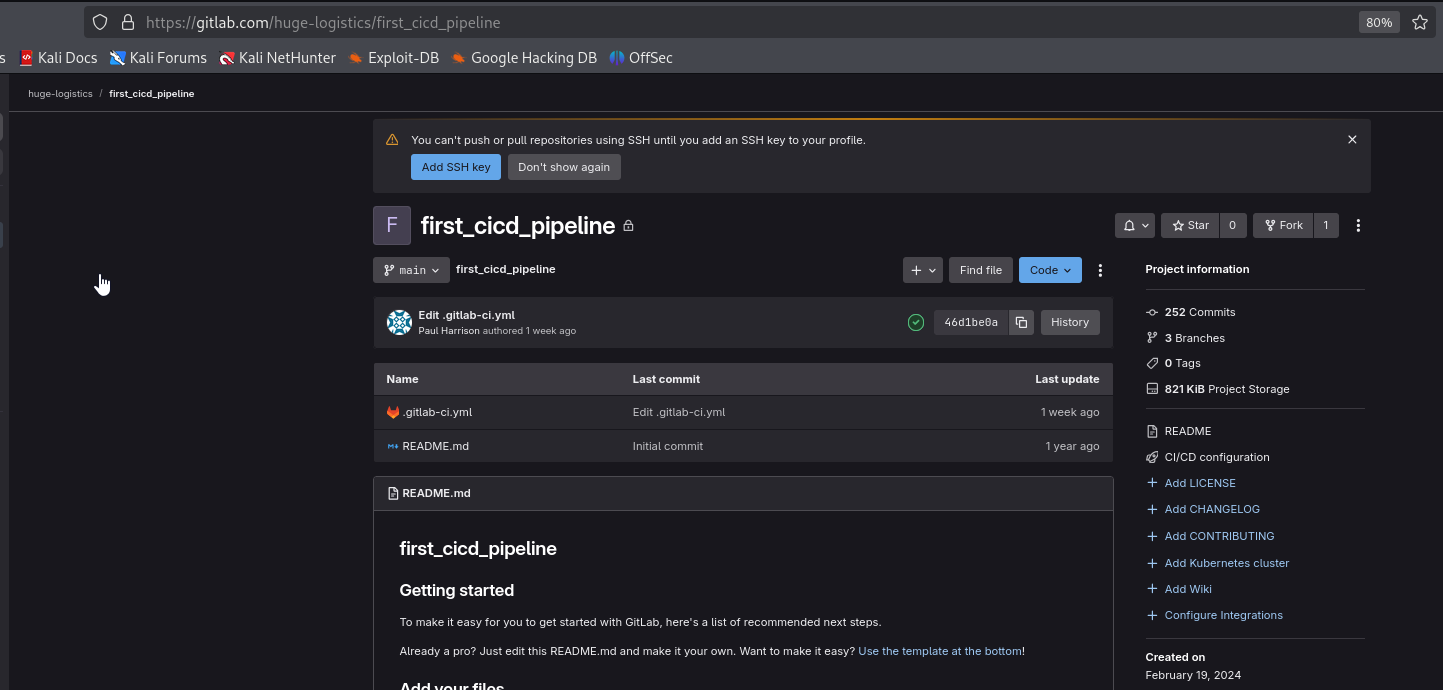Open the notification bell dropdown
This screenshot has width=1443, height=690.
1135,226
